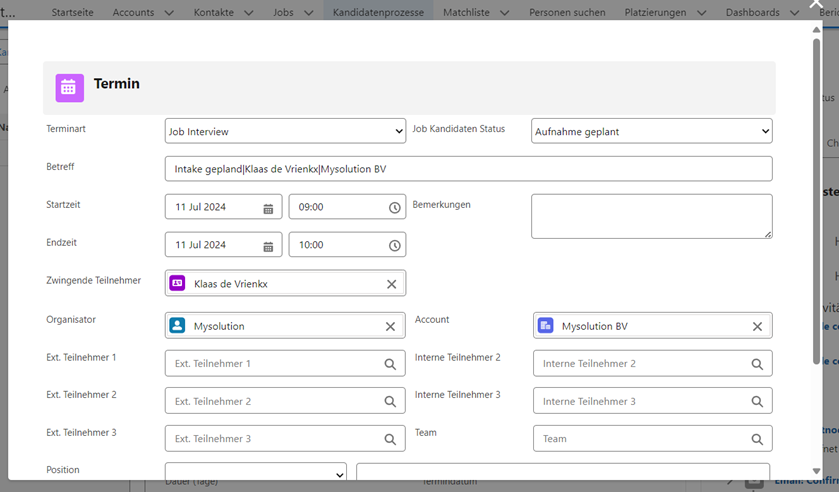Switch to the Kandidatenprozesse tab
The height and width of the screenshot is (492, 839).
pos(378,13)
